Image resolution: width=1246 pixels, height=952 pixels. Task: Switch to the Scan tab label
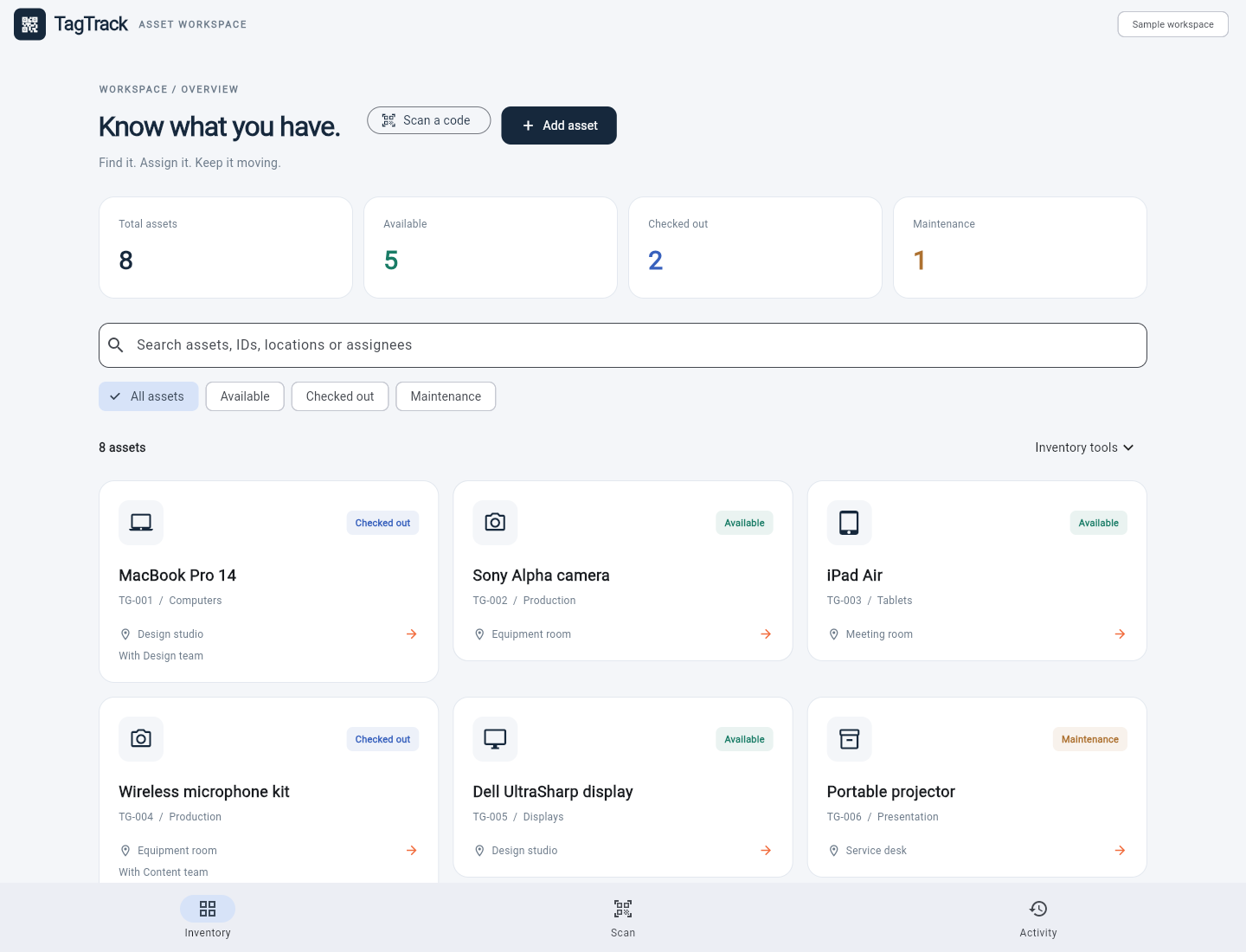pos(623,933)
